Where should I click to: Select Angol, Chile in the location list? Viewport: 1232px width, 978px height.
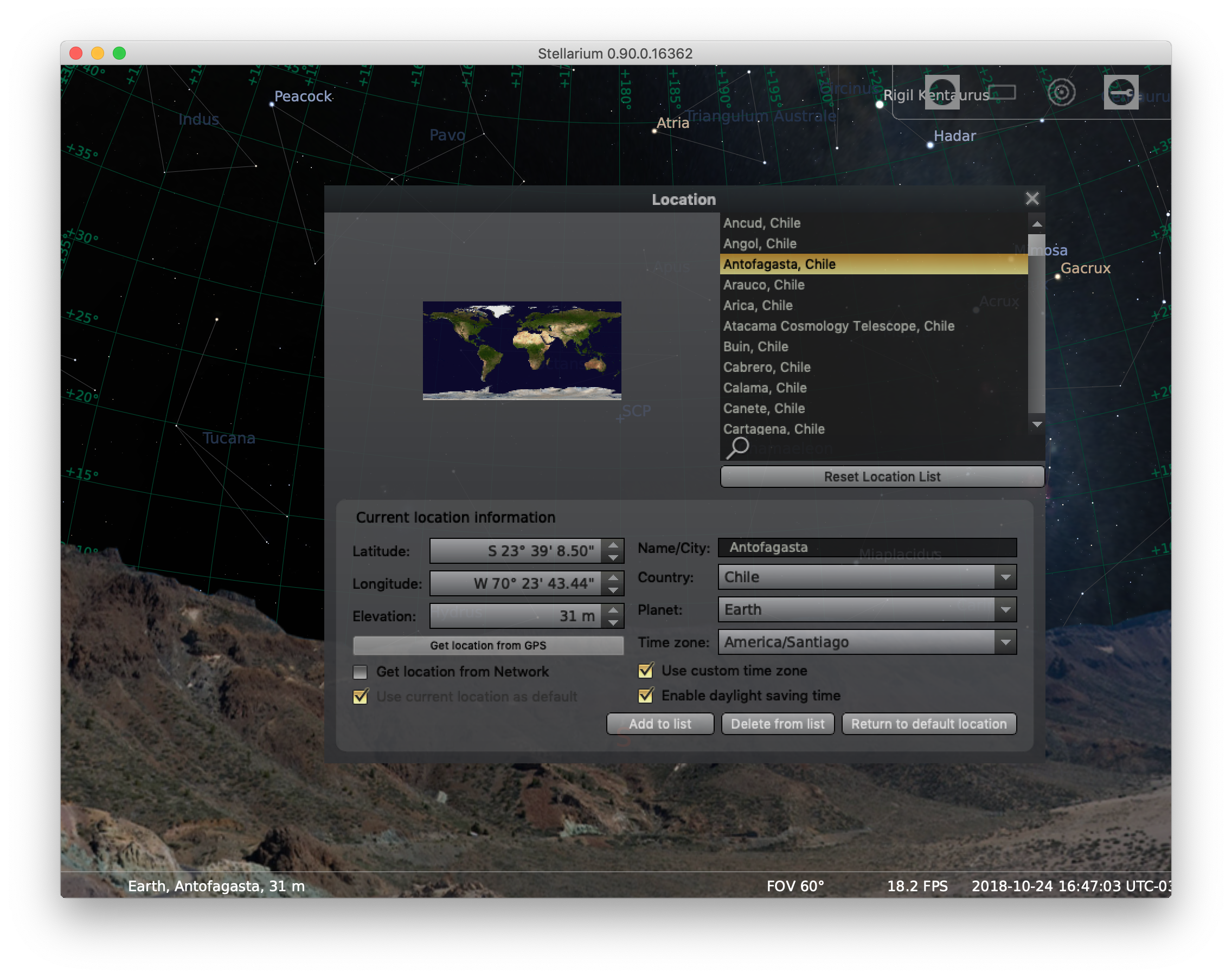click(874, 243)
